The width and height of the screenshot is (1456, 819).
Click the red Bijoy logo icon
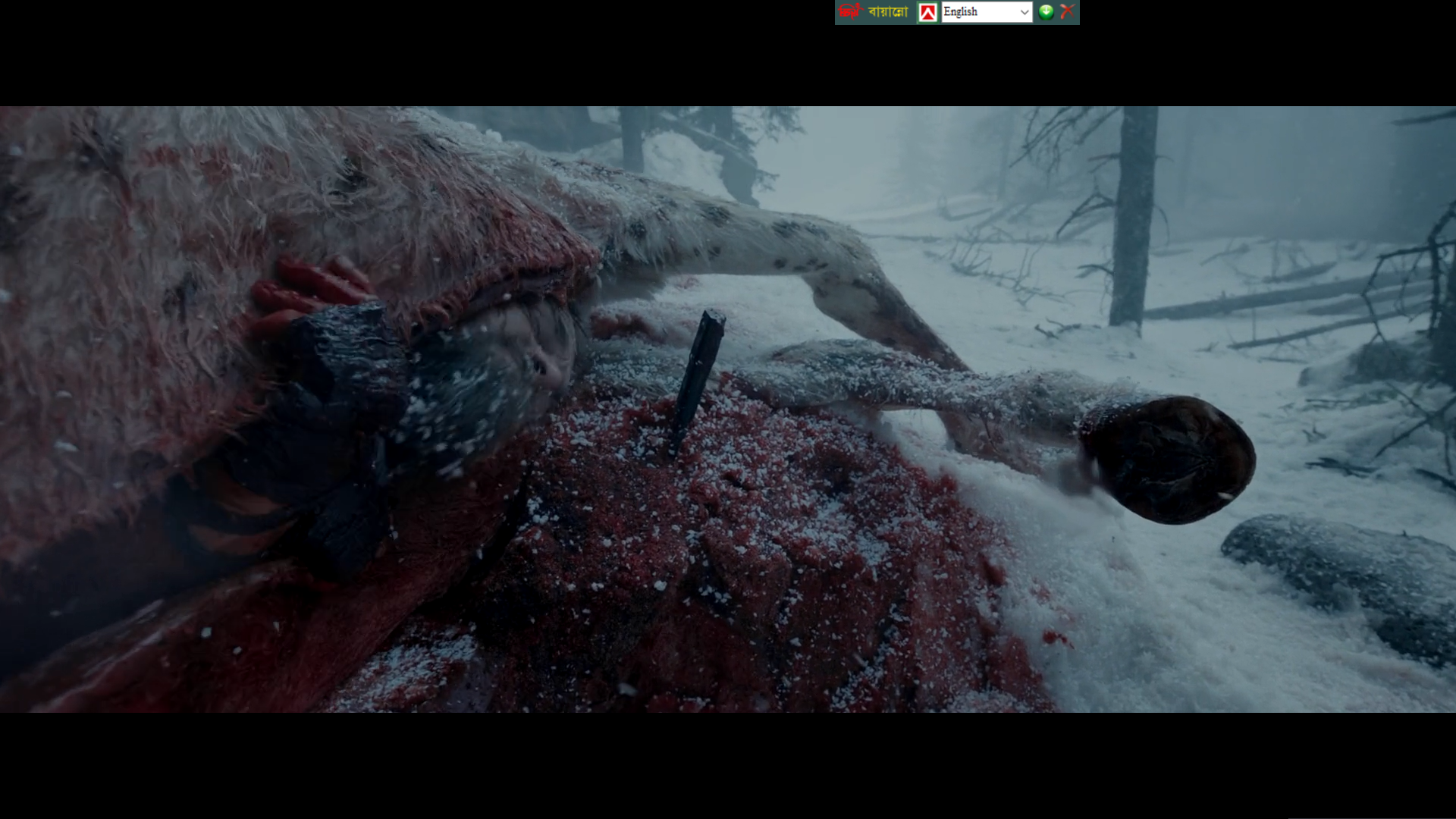(851, 11)
